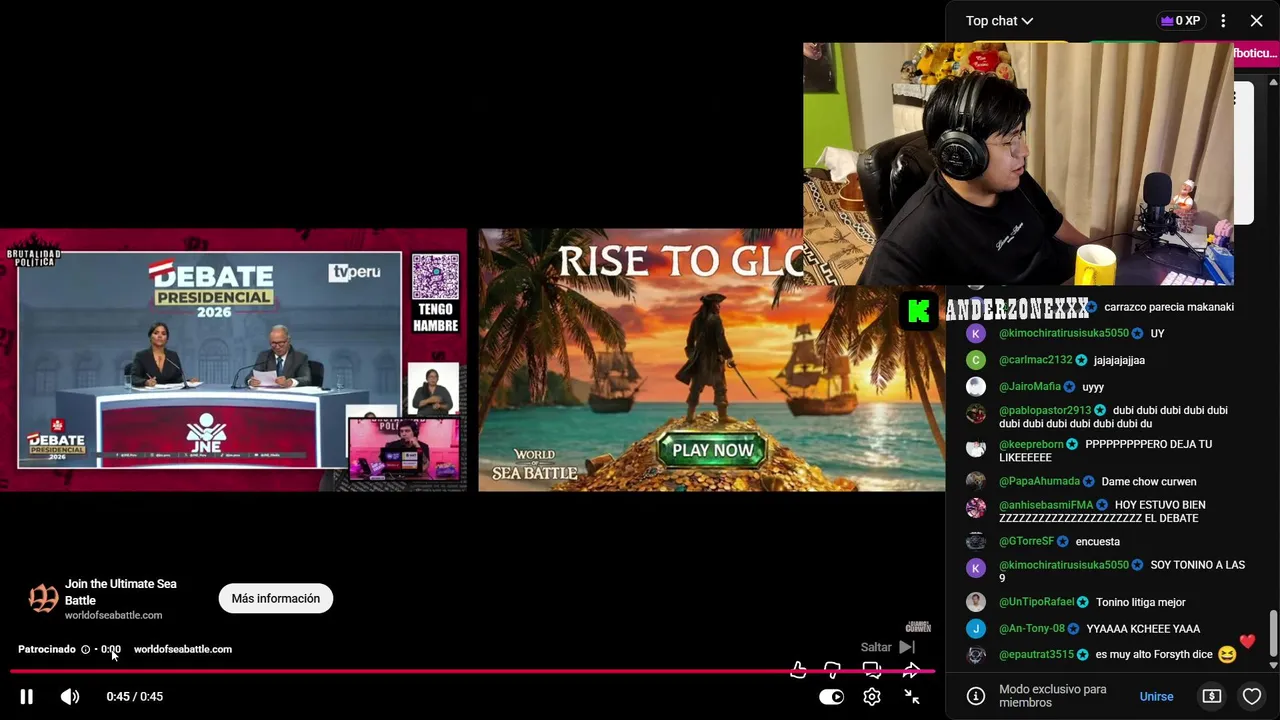Open comments via speech bubble icon
The height and width of the screenshot is (720, 1280).
click(x=871, y=670)
